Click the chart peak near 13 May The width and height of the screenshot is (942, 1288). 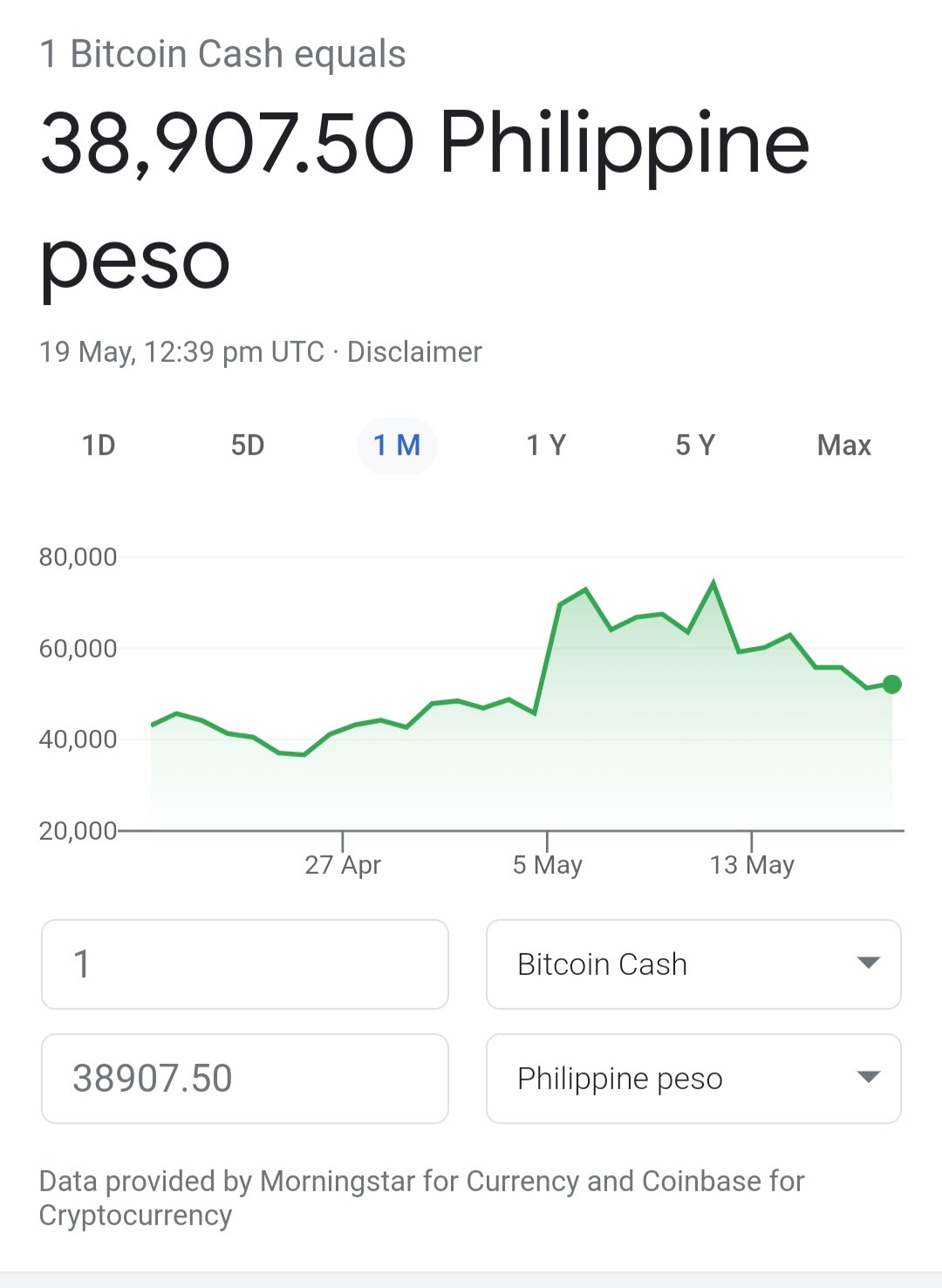[x=713, y=583]
